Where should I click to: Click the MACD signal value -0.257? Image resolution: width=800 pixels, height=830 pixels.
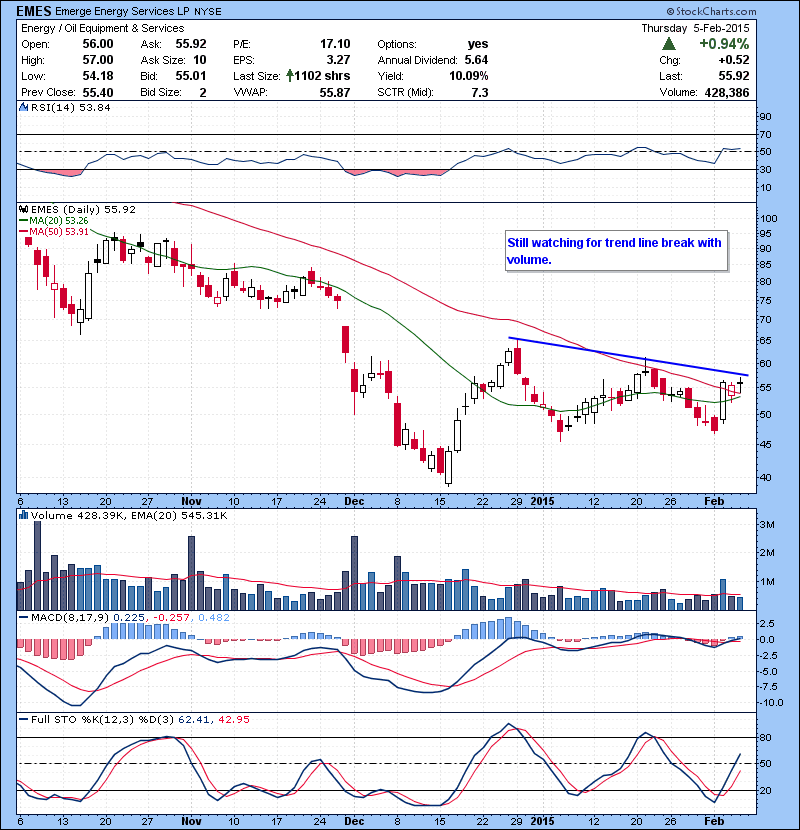pos(171,617)
